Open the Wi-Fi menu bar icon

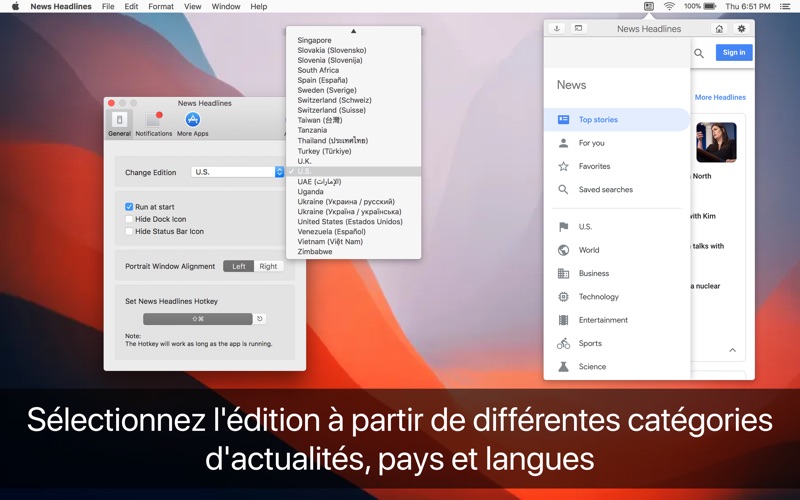pyautogui.click(x=669, y=7)
